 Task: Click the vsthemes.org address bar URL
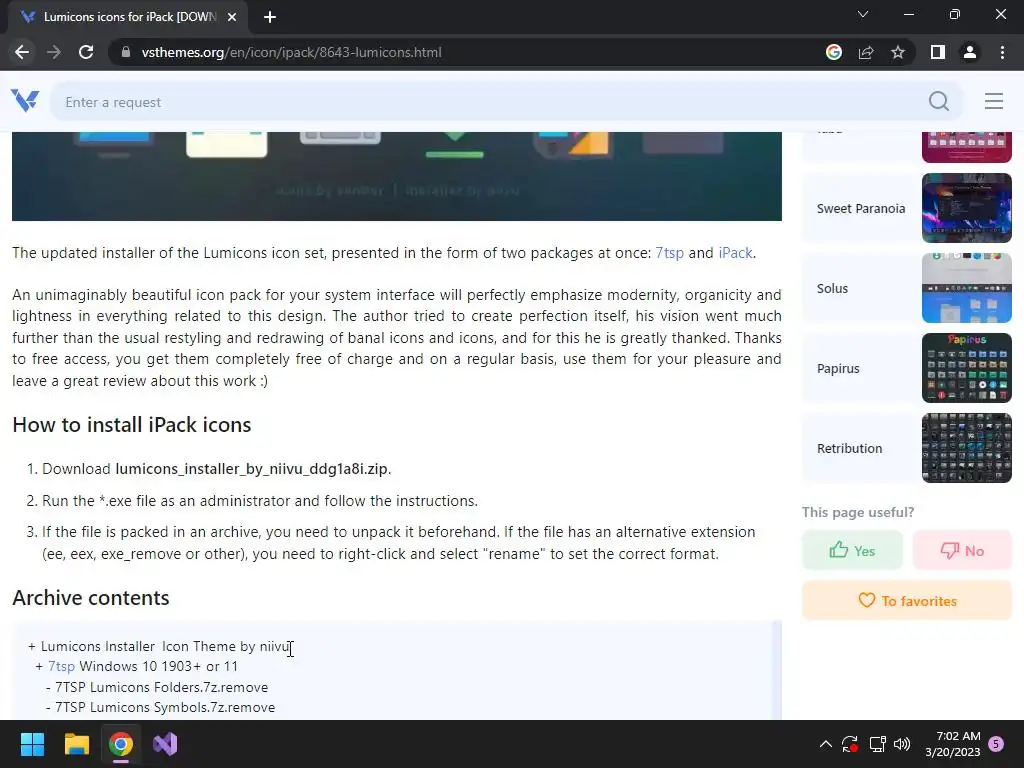[x=291, y=52]
